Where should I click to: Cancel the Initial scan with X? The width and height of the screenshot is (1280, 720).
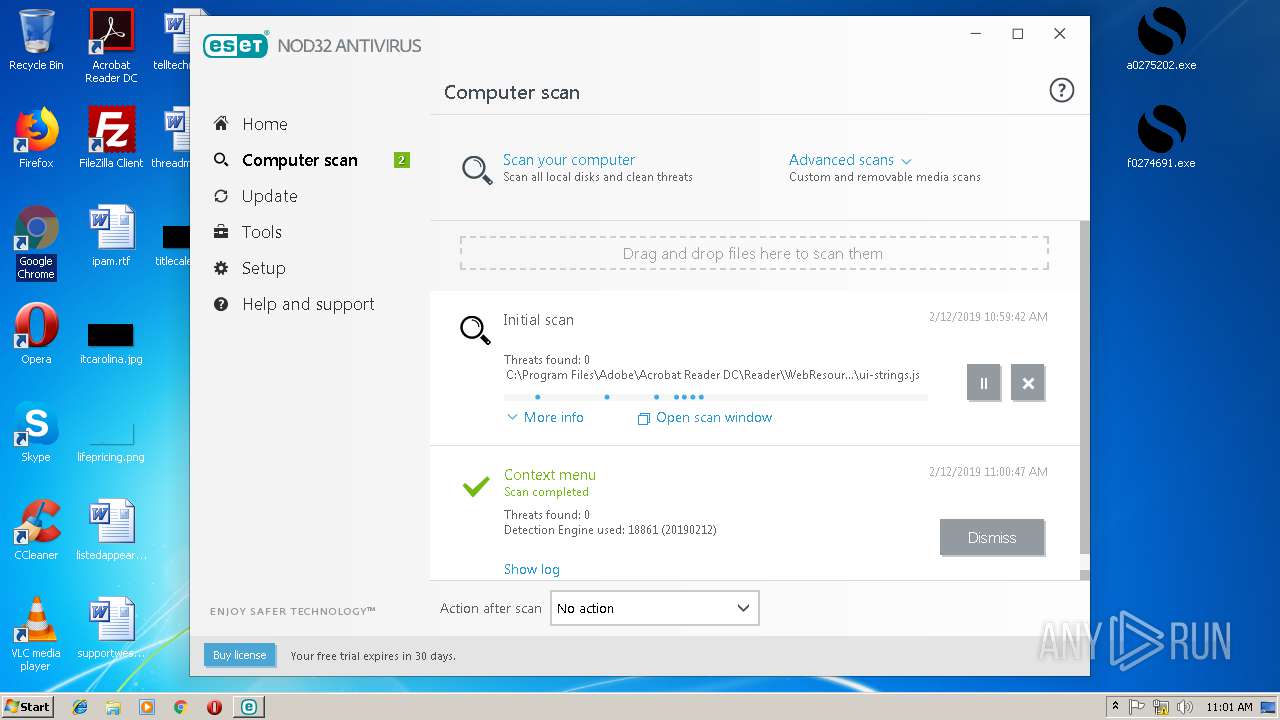click(x=1027, y=383)
